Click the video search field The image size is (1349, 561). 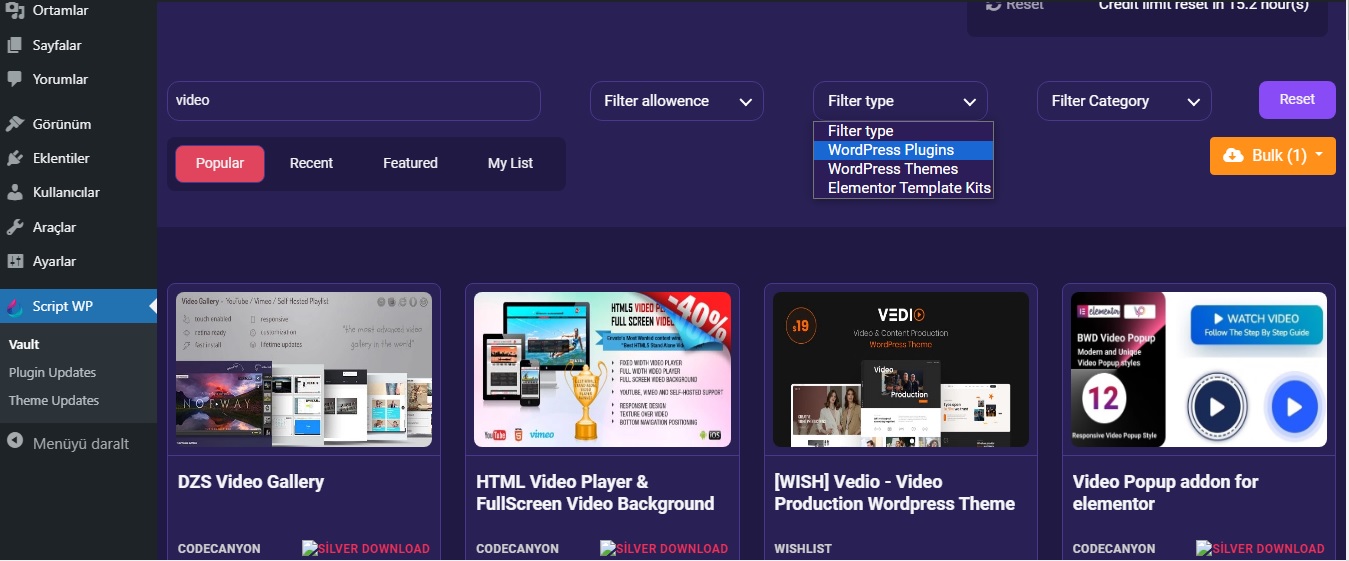click(354, 101)
